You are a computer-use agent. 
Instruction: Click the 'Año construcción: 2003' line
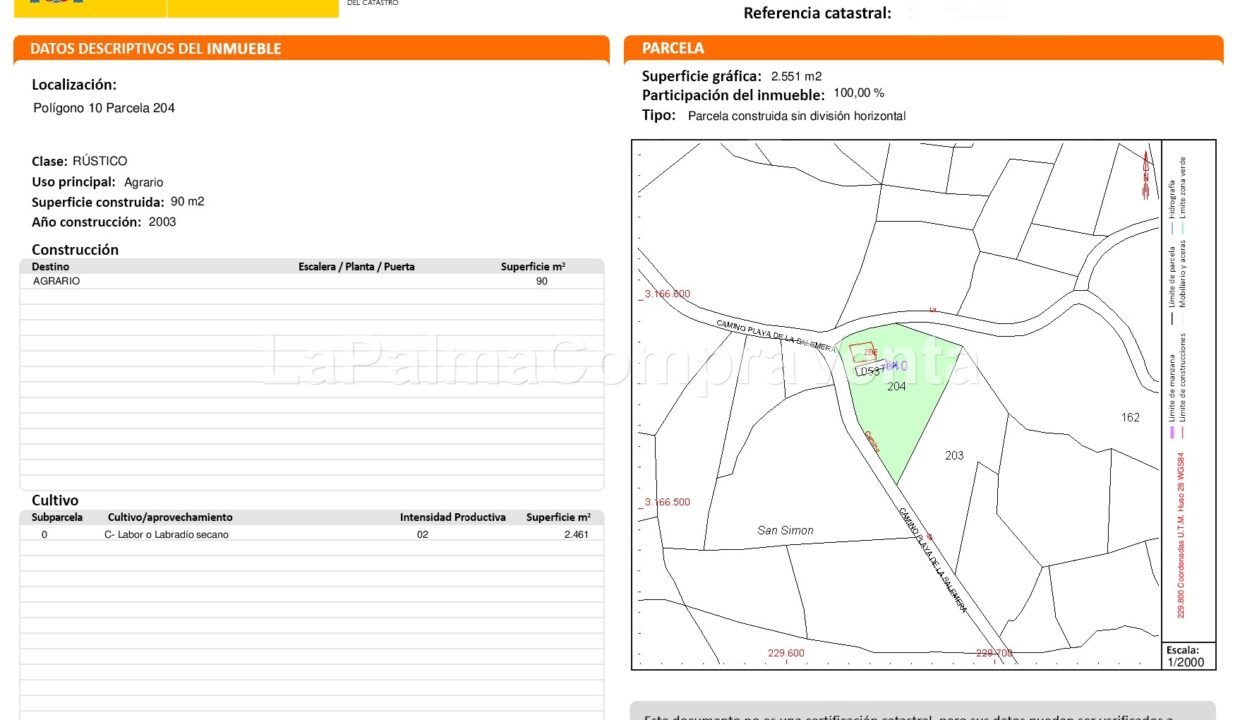104,222
